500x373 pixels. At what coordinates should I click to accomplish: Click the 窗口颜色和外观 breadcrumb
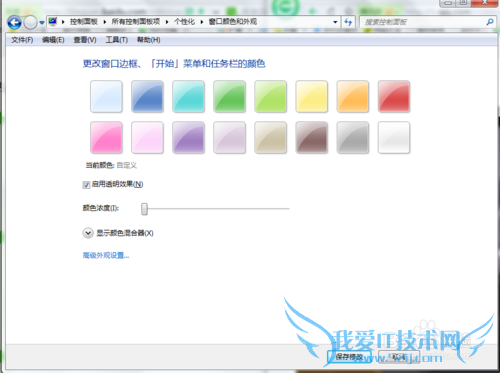tap(233, 22)
